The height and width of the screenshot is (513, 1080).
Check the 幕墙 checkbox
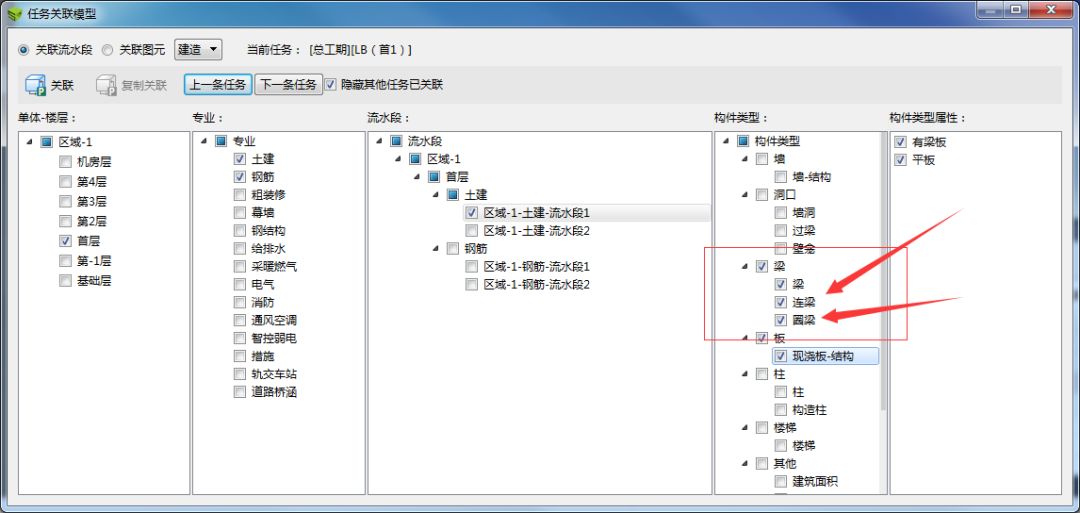[239, 213]
